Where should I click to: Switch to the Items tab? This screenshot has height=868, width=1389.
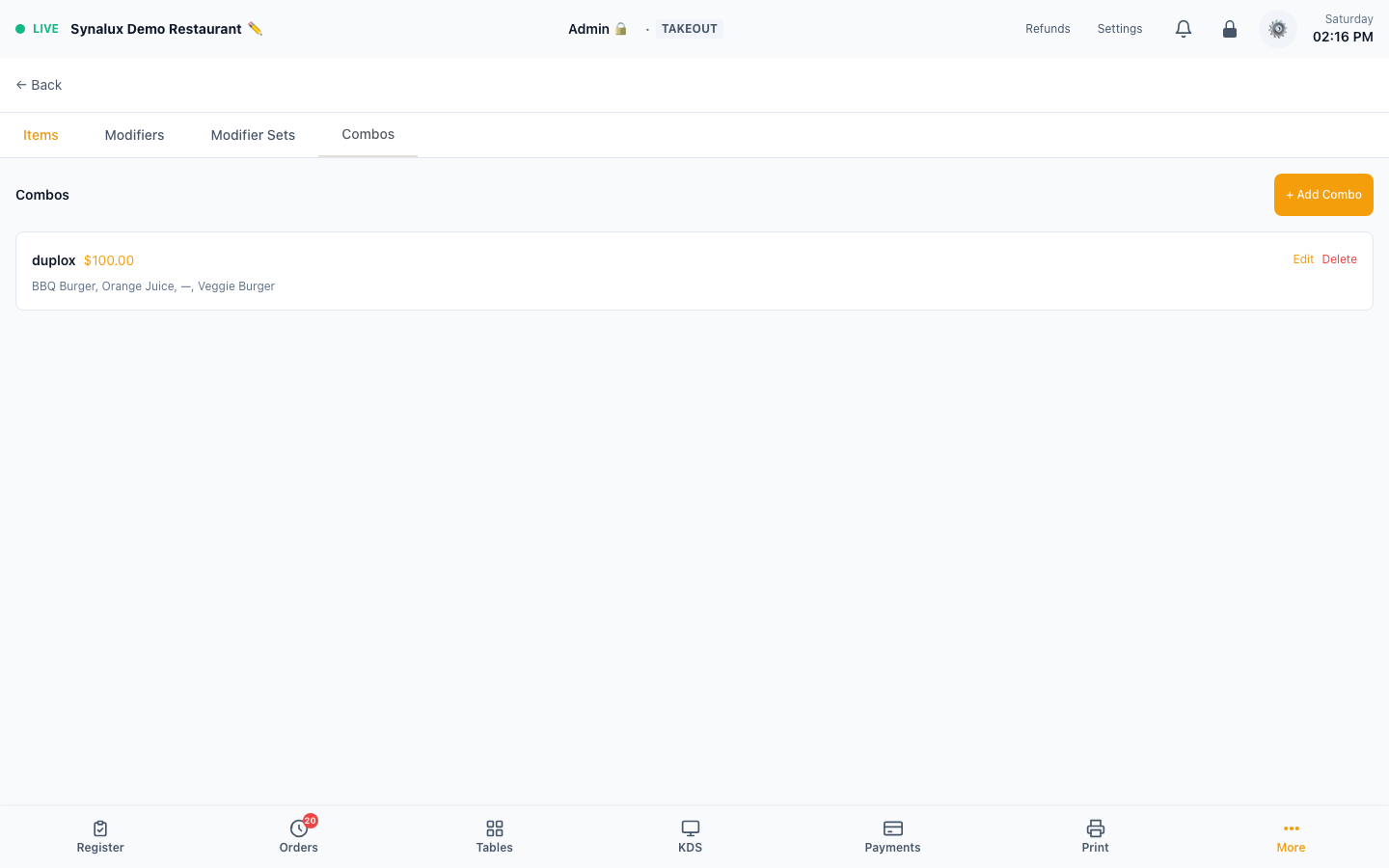41,135
